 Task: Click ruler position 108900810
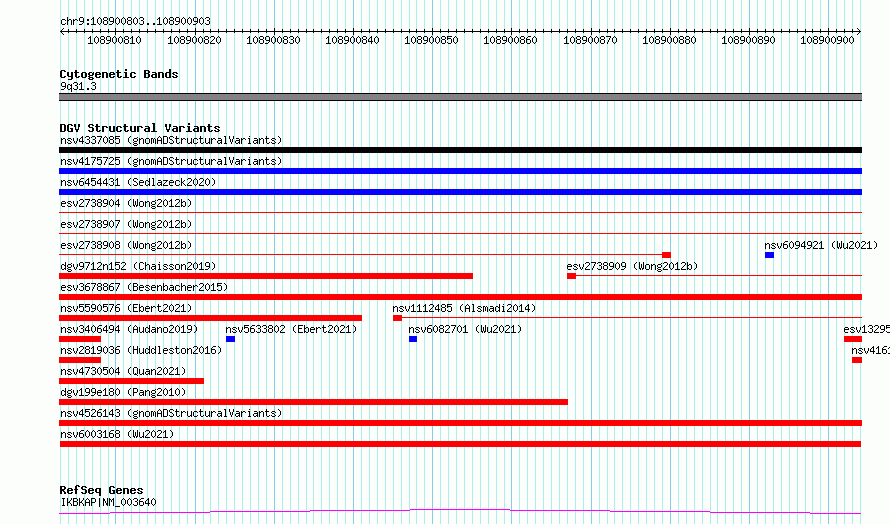(114, 40)
